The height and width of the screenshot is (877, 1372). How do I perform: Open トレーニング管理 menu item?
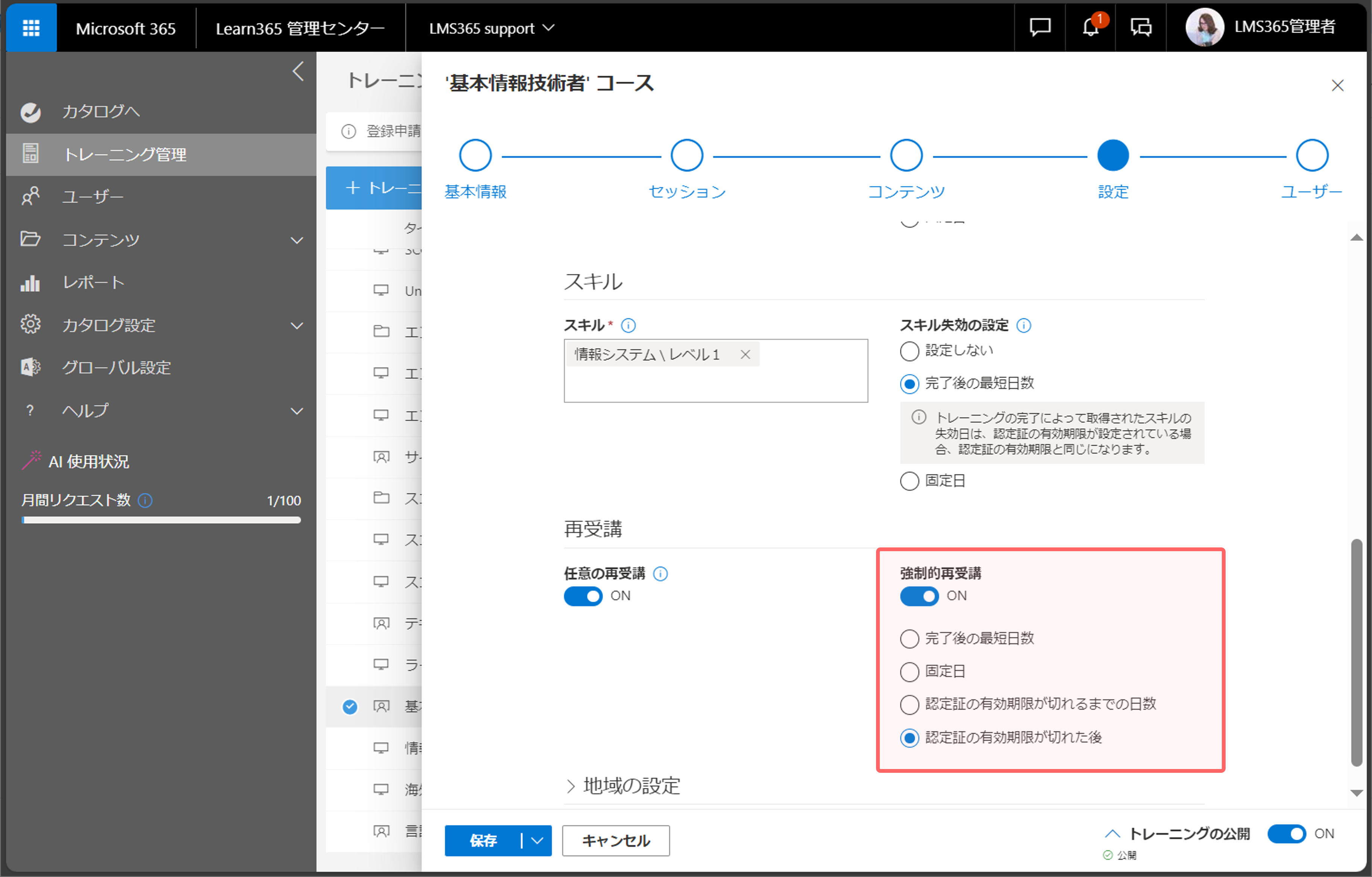(x=161, y=154)
